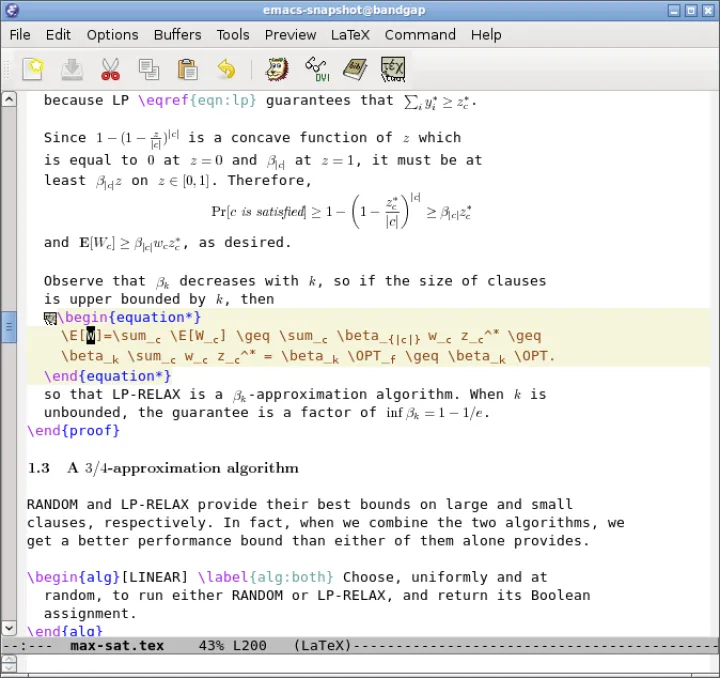Viewport: 720px width, 678px height.
Task: Click the max-sat.tex buffer name in mode line
Action: click(116, 646)
